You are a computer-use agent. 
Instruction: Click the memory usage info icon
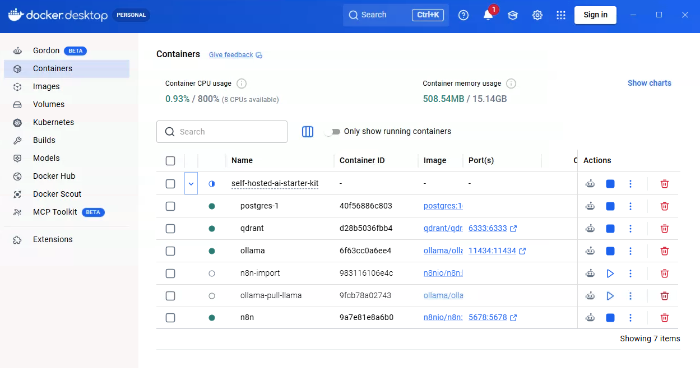pyautogui.click(x=511, y=84)
